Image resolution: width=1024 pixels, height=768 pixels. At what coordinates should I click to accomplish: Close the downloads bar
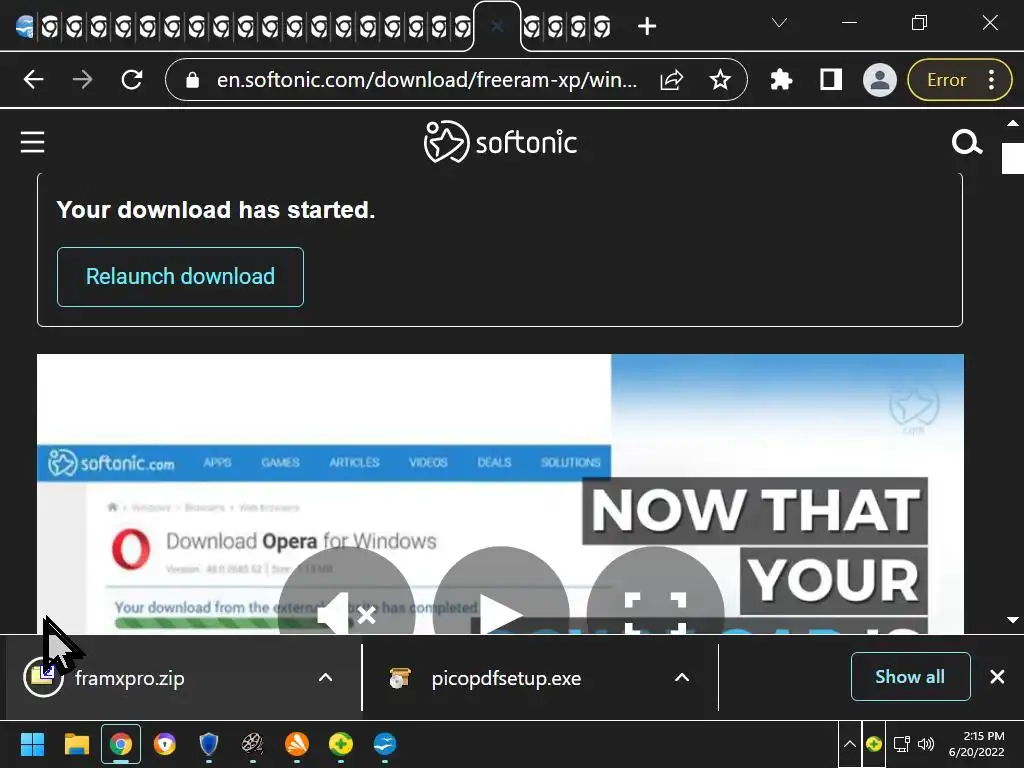(997, 677)
